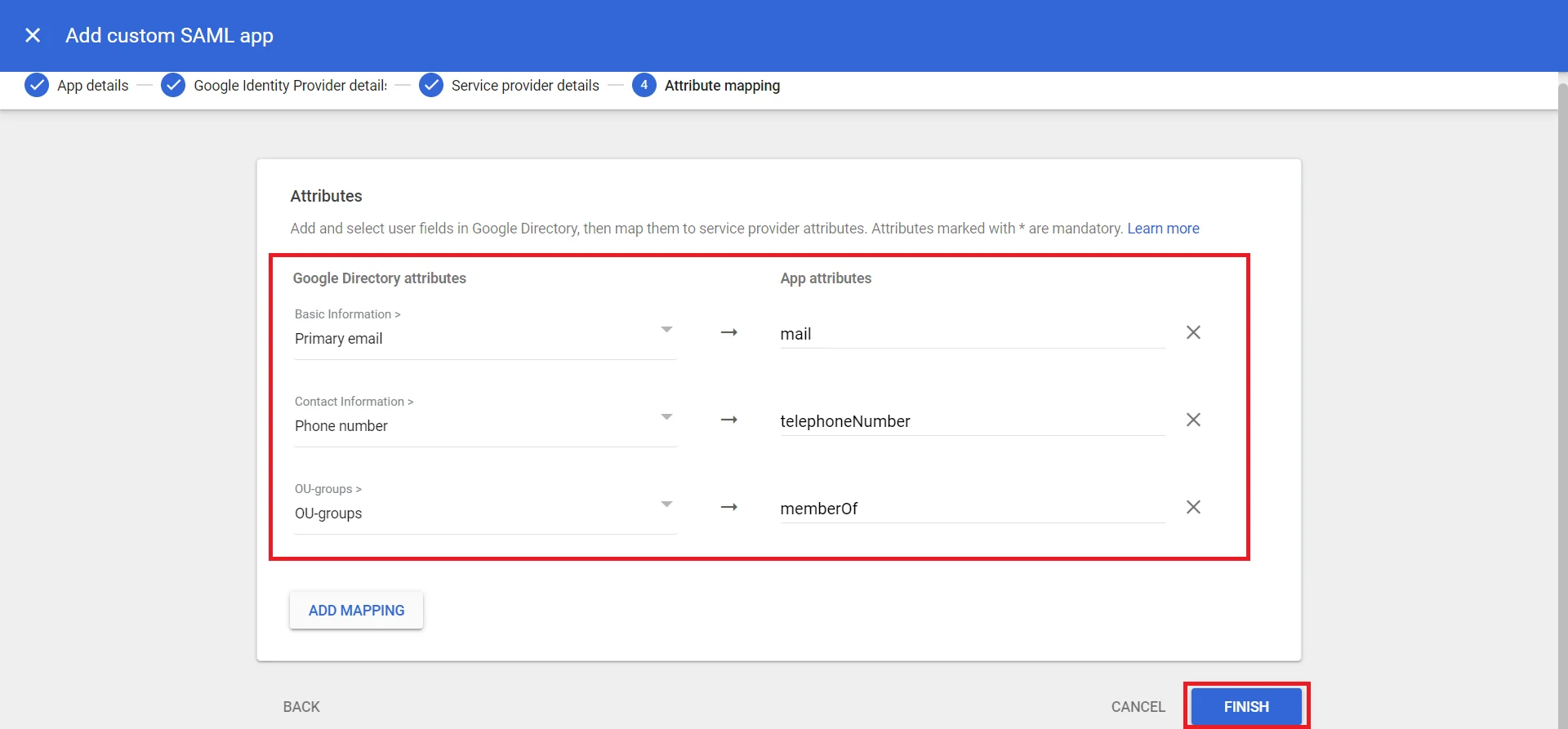Remove the memberOf mapping row
Image resolution: width=1568 pixels, height=729 pixels.
tap(1192, 507)
